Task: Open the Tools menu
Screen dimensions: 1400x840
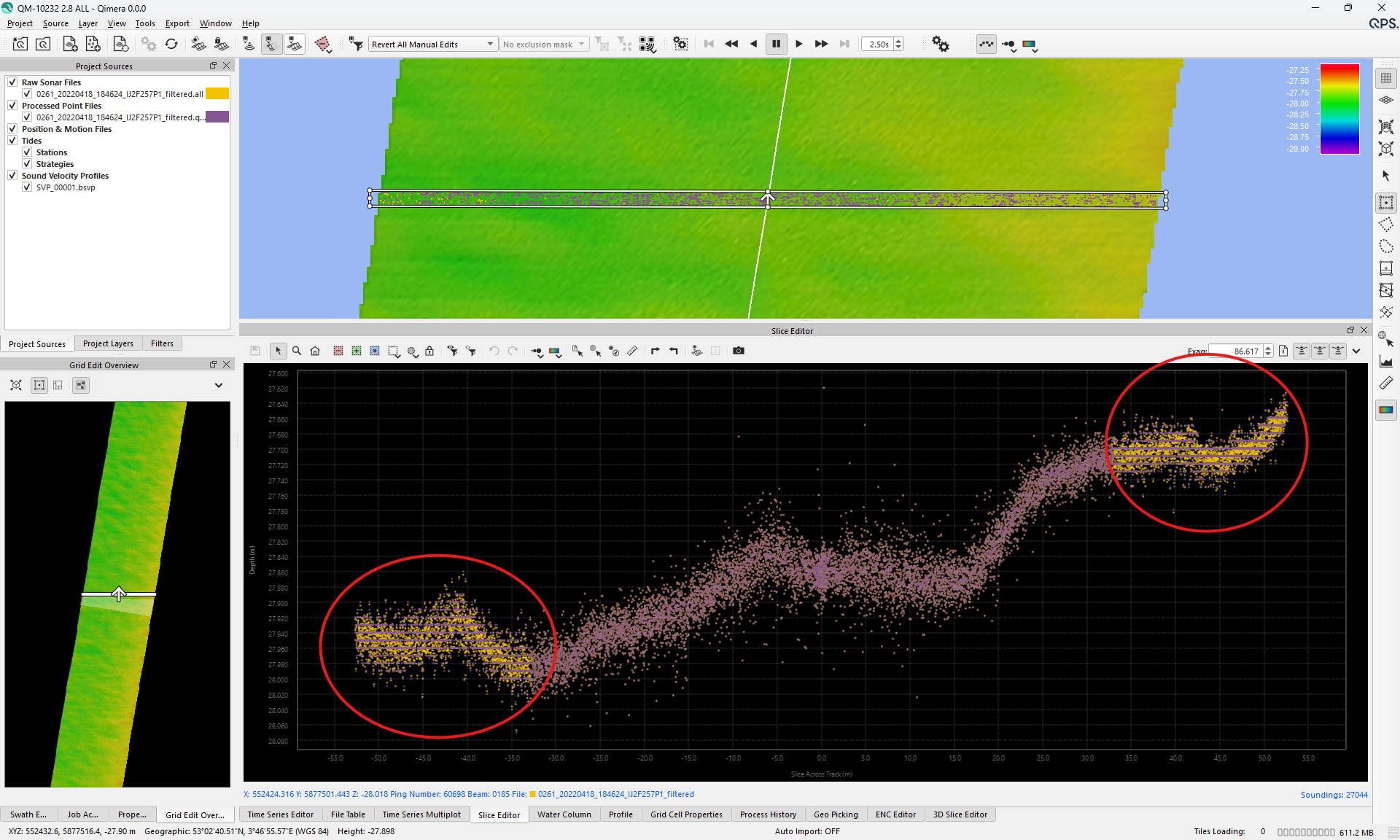Action: (x=144, y=23)
